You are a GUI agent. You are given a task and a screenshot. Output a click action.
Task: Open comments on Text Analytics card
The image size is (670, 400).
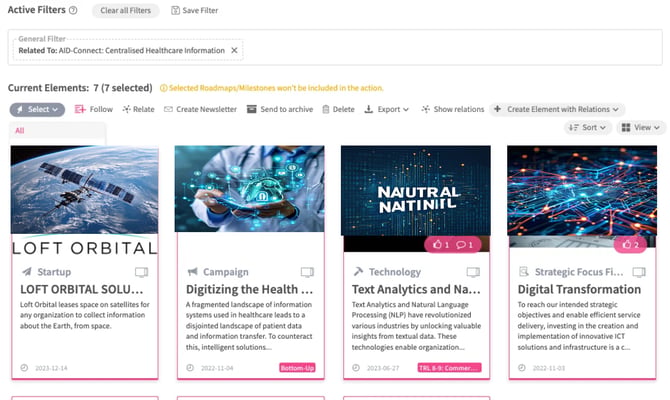pyautogui.click(x=464, y=244)
